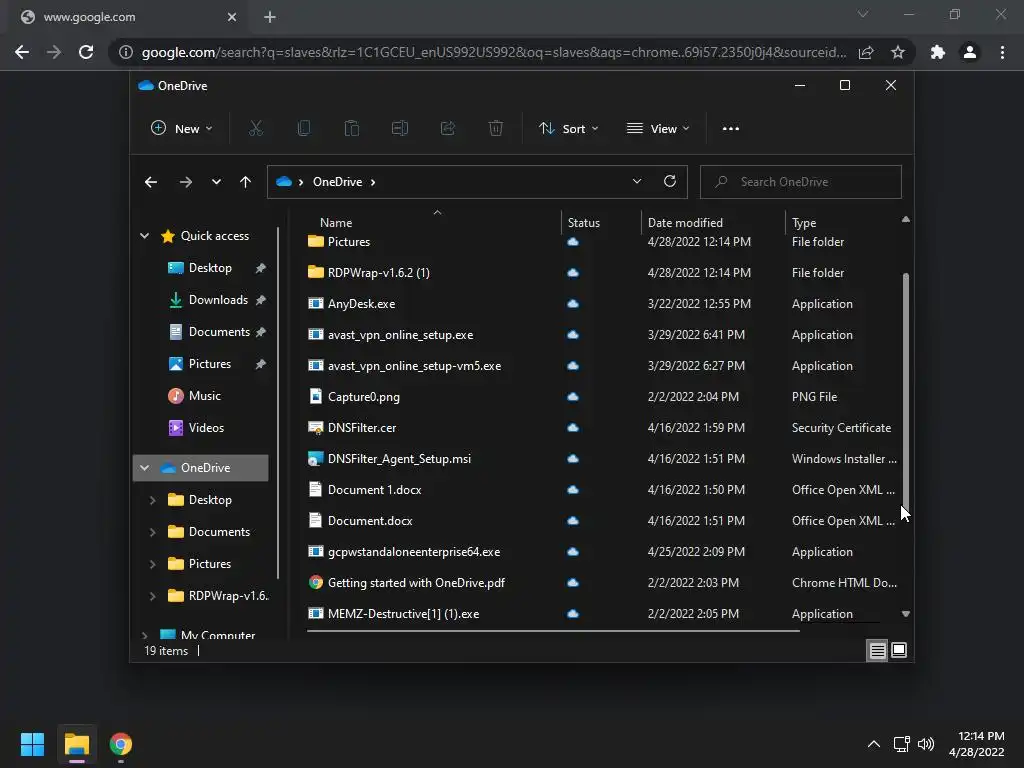Expand the RDPWrap-v1.6 tree node
Viewport: 1024px width, 768px height.
[153, 596]
